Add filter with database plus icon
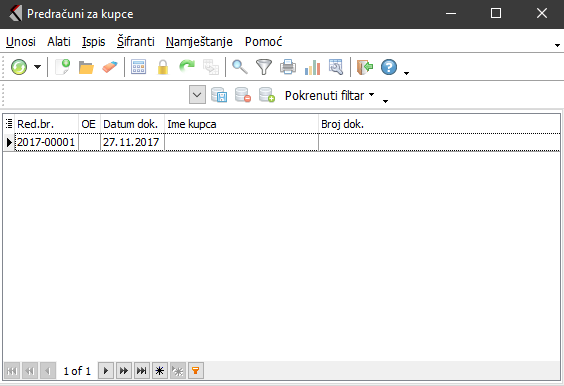Image resolution: width=564 pixels, height=386 pixels. (x=267, y=95)
